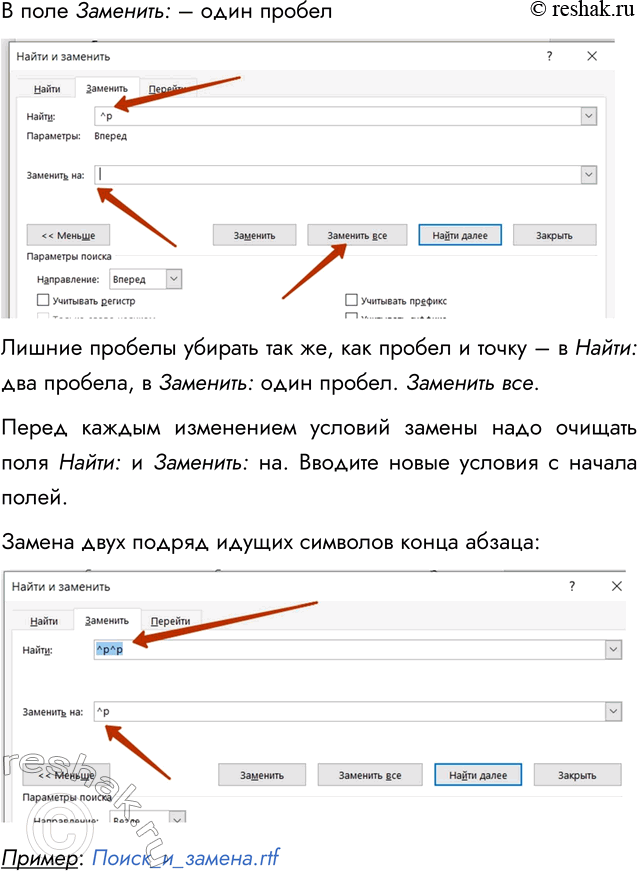Open the Перейти tab in lower dialog
The width and height of the screenshot is (637, 871).
(170, 621)
